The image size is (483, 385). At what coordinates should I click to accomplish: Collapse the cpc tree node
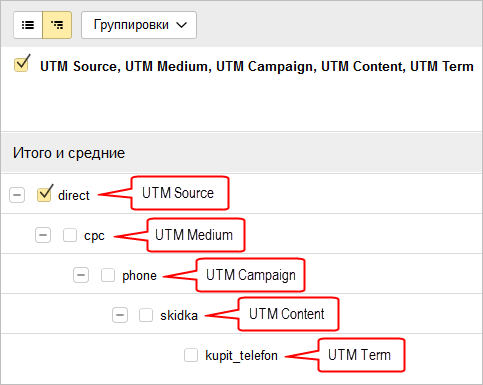tap(43, 235)
